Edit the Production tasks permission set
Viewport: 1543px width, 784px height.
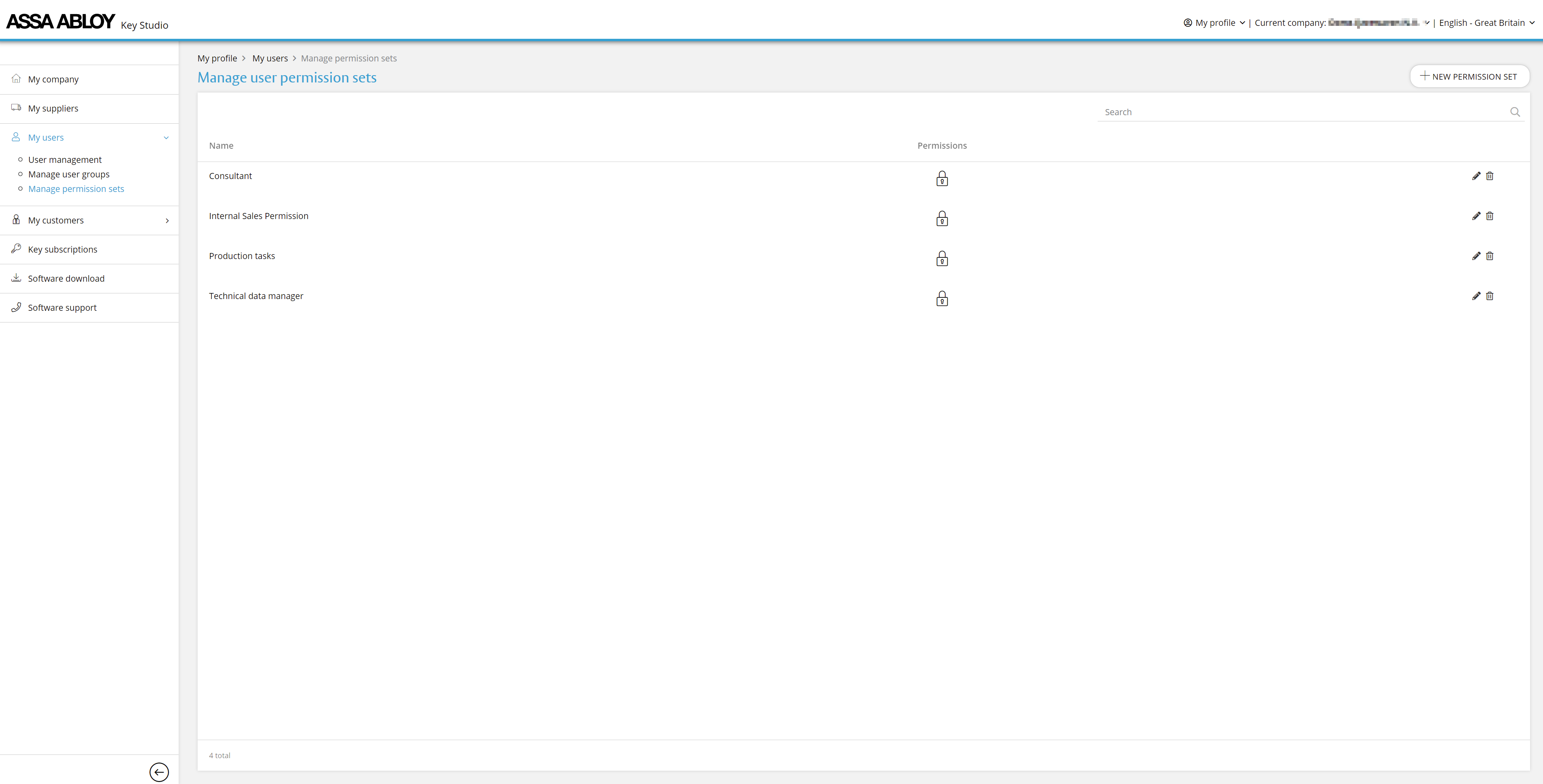[1476, 256]
